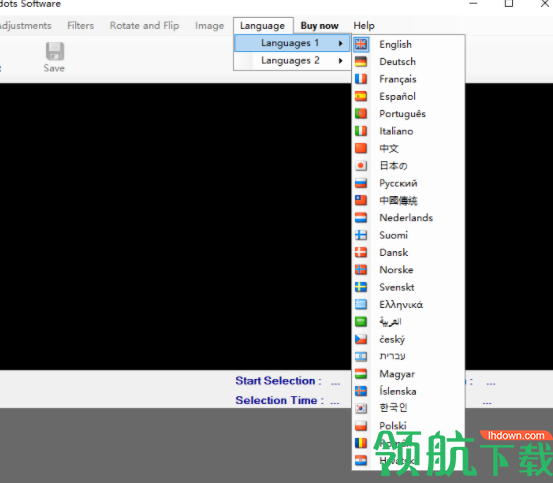This screenshot has width=553, height=483.
Task: Open the Buy now menu item
Action: pyautogui.click(x=320, y=26)
